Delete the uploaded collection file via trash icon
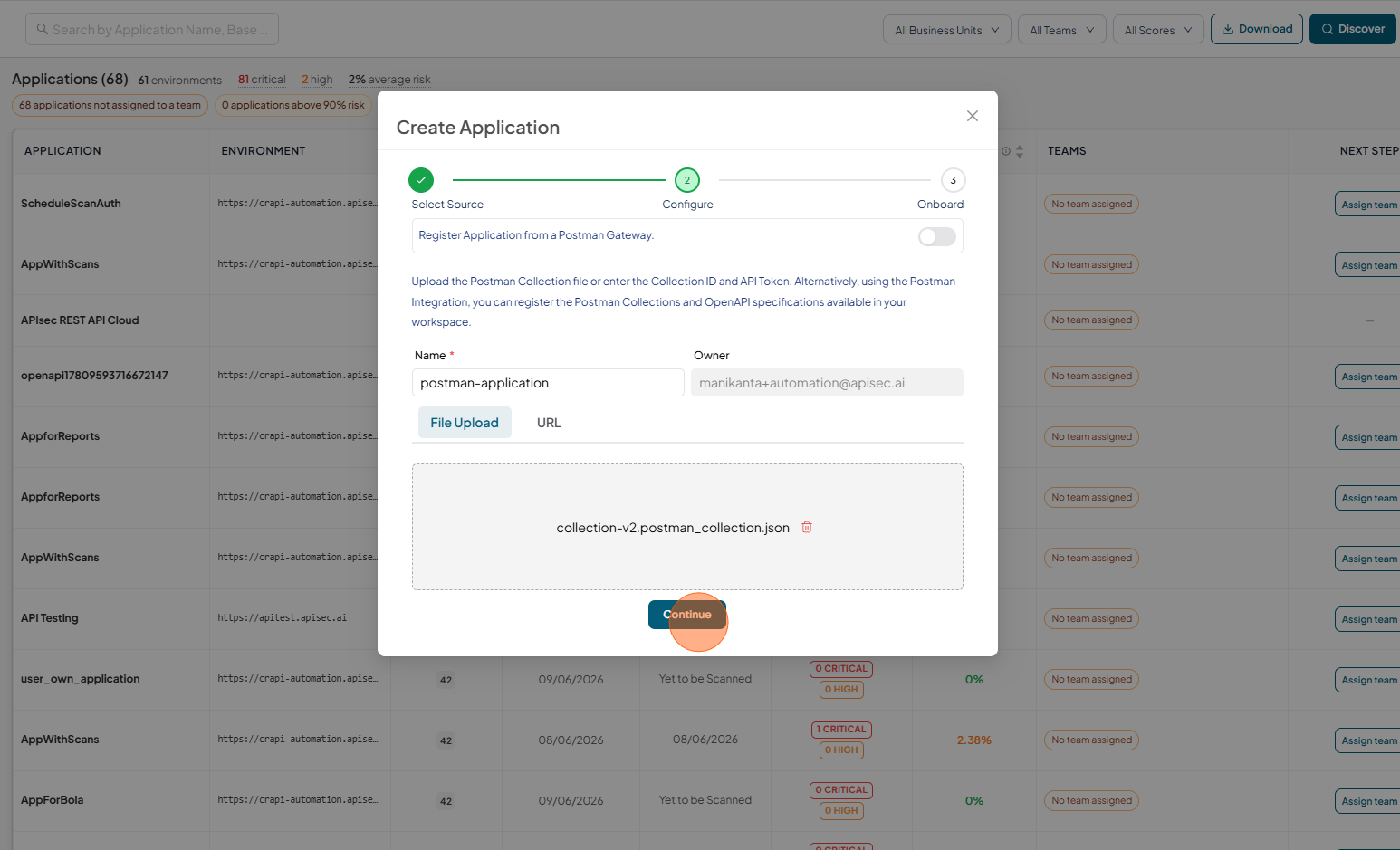Screen dimensions: 1400x850 tap(807, 527)
